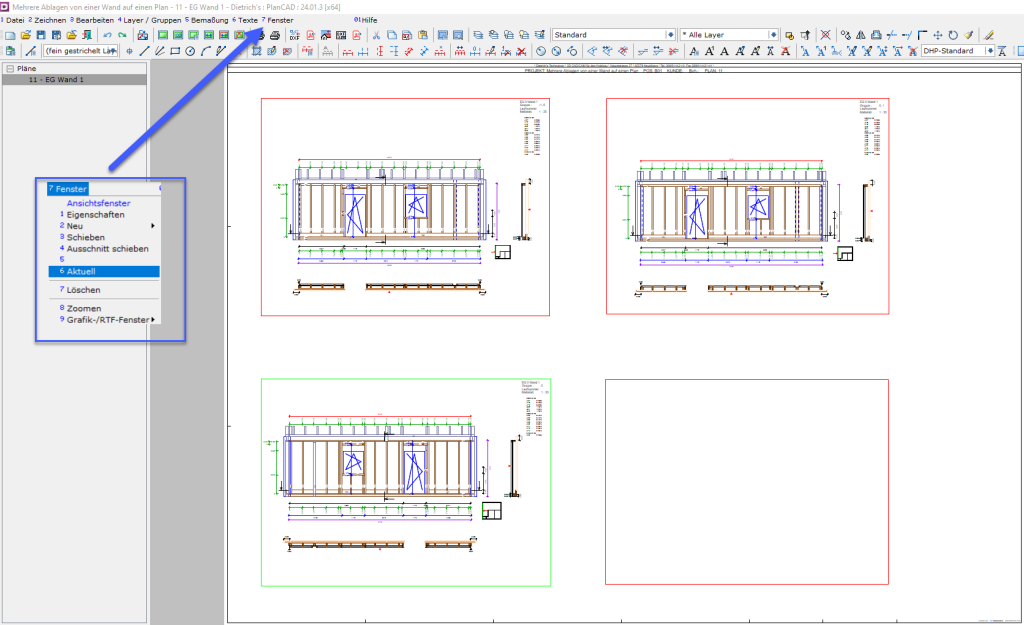This screenshot has width=1024, height=625.
Task: Select the 11 - EG Wand 1 plan
Action: tap(57, 79)
